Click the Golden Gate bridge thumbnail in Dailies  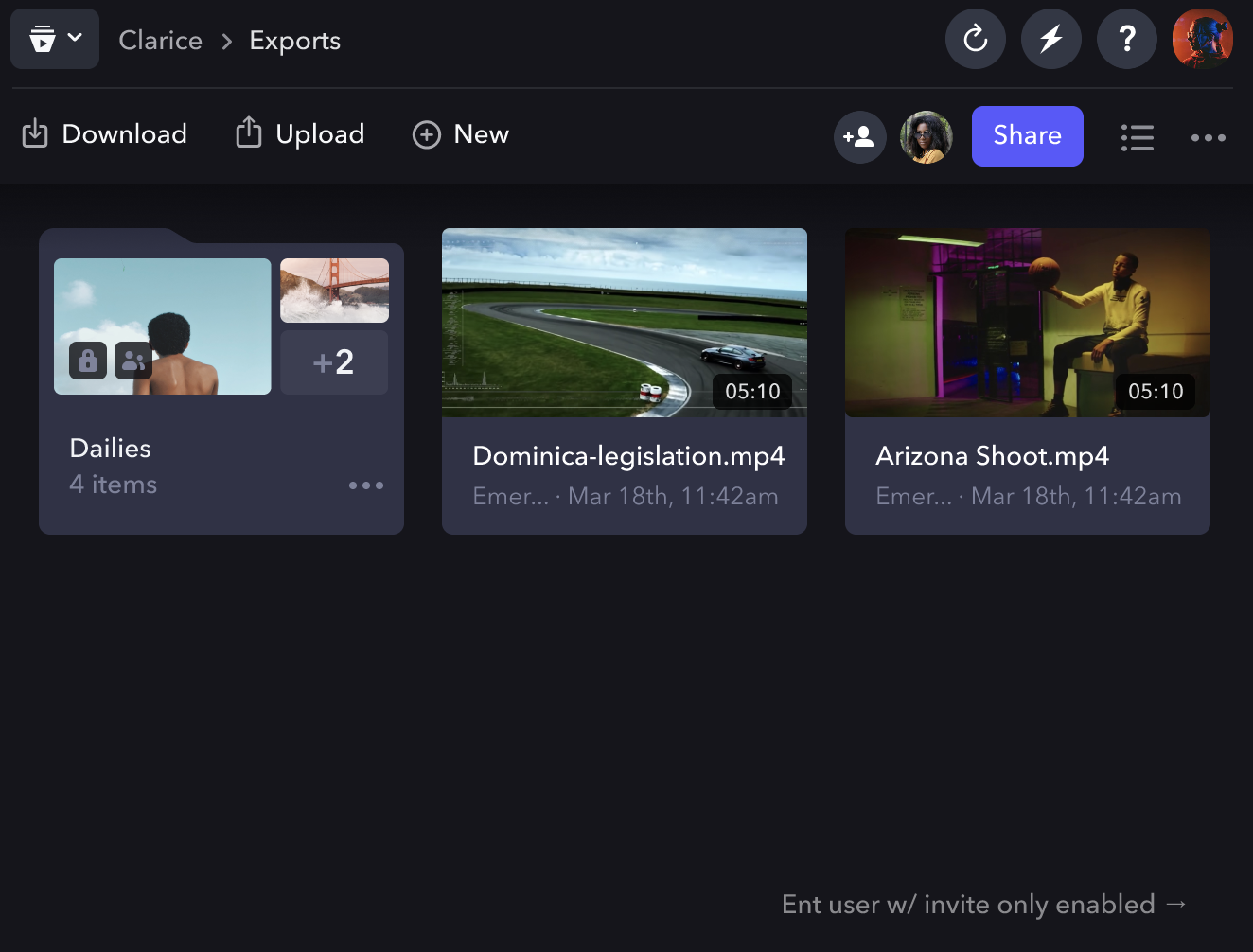[x=335, y=291]
